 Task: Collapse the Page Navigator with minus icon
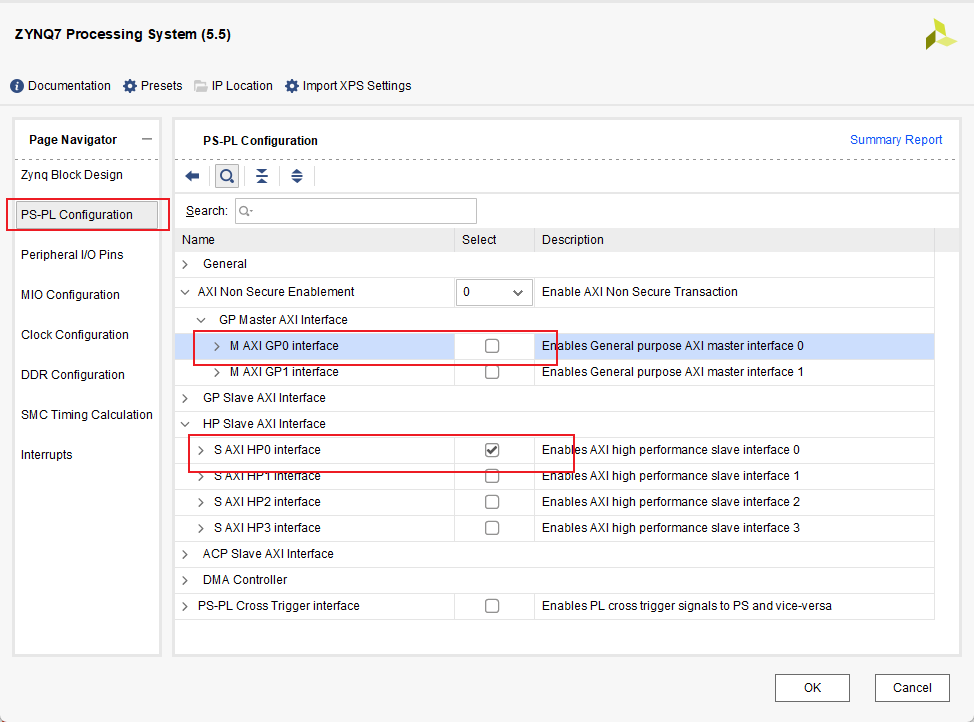(147, 139)
